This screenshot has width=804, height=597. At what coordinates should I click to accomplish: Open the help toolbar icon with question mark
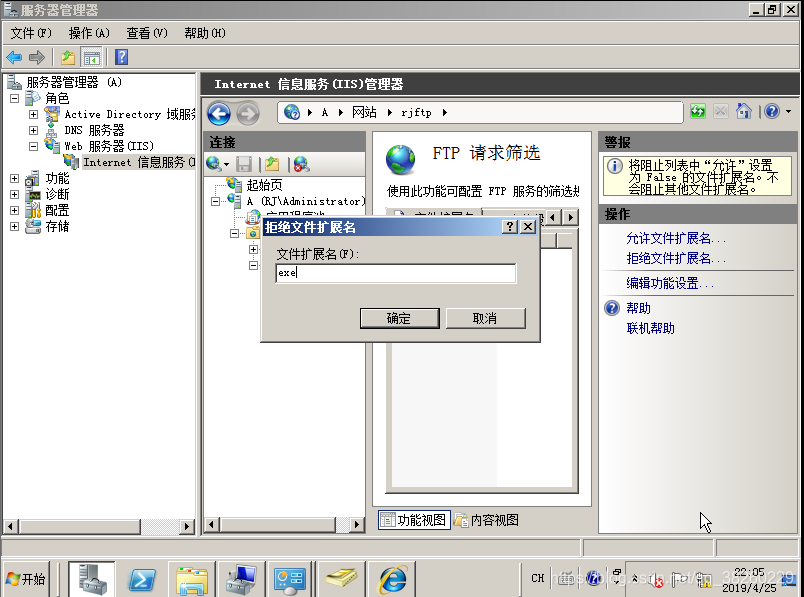[x=122, y=57]
